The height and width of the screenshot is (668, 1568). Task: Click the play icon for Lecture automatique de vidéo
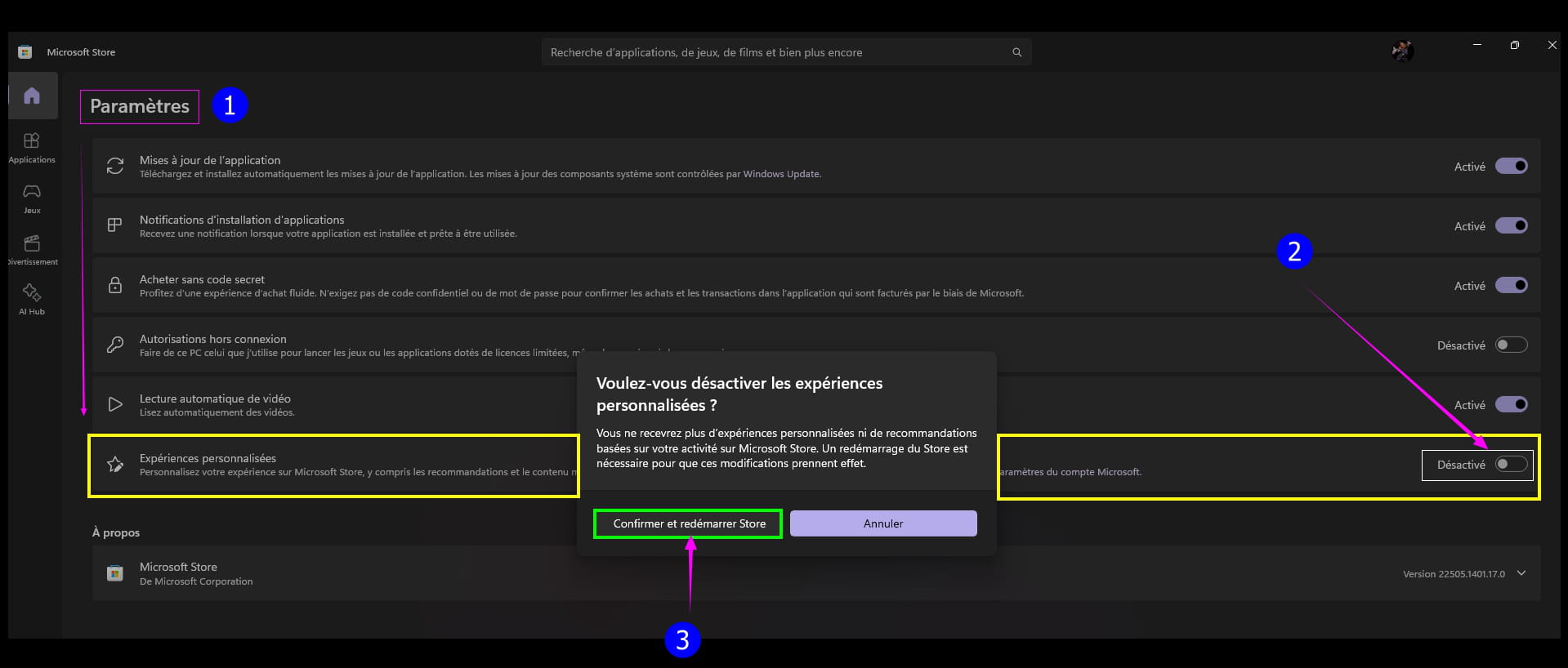(115, 404)
